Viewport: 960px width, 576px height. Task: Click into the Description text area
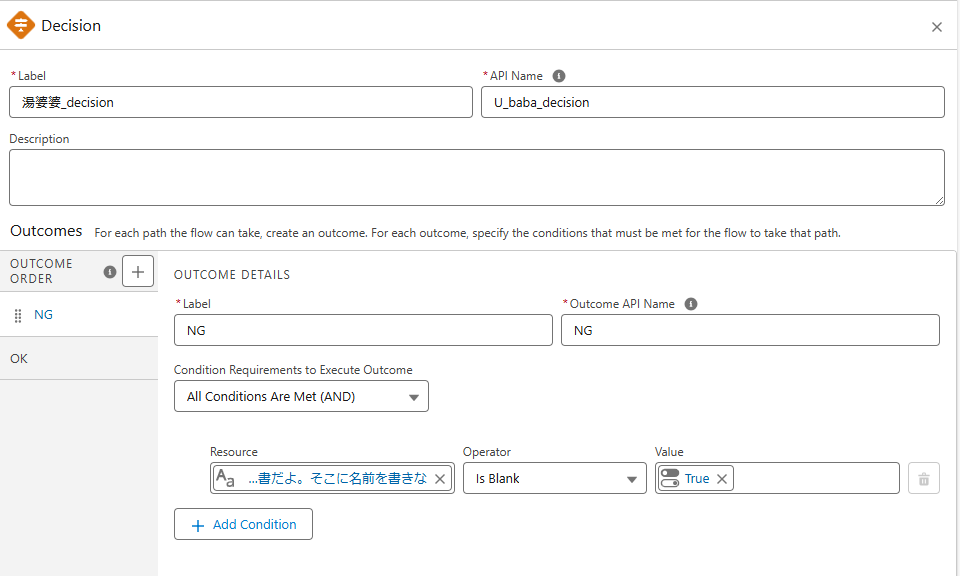(476, 178)
